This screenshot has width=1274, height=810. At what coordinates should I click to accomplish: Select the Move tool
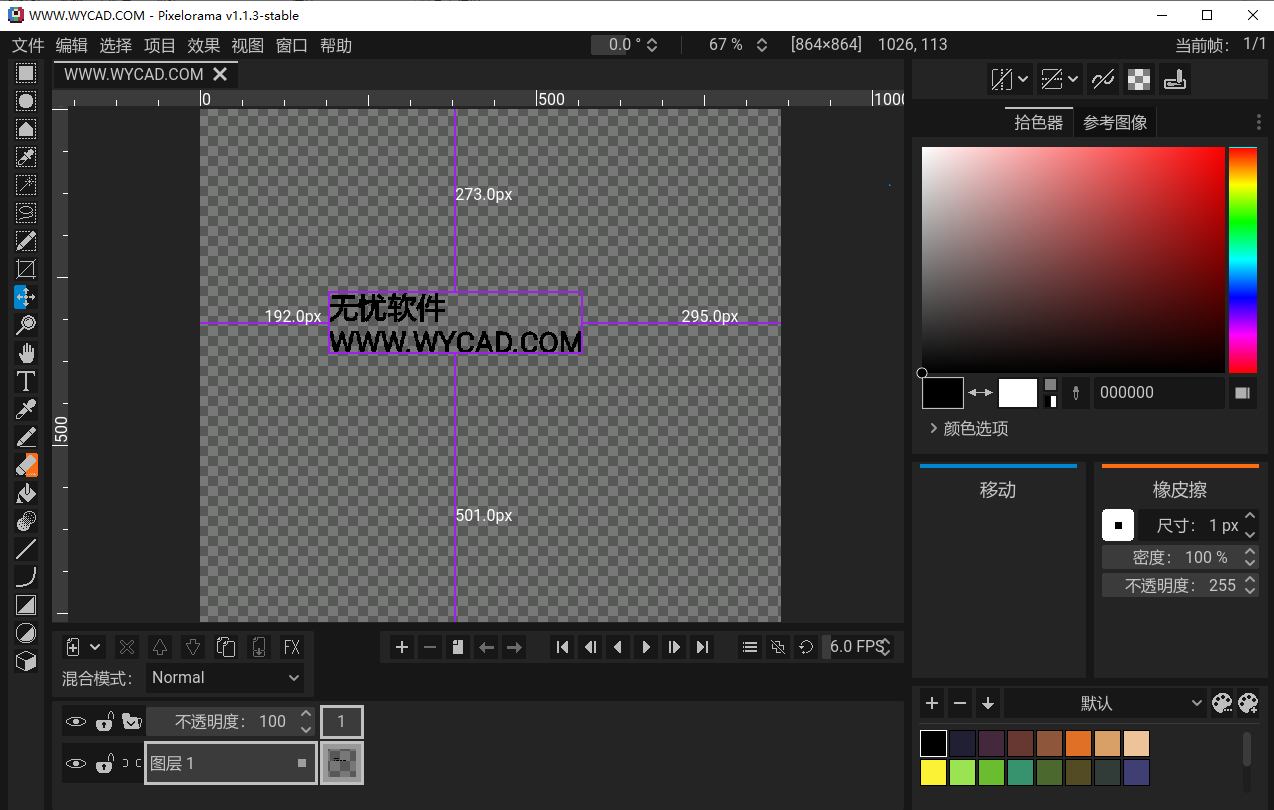tap(25, 296)
